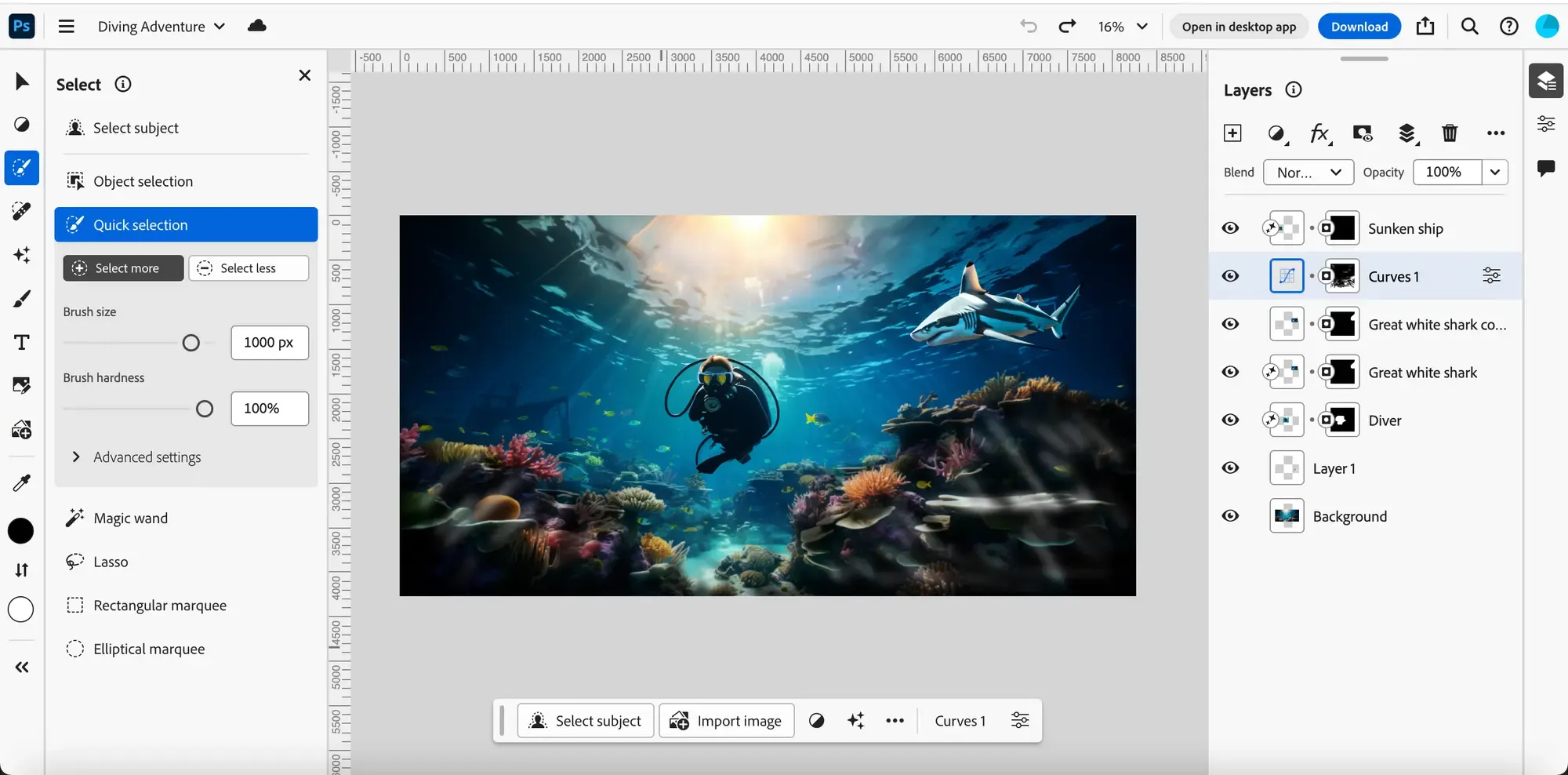Select the Healing brush tool
This screenshot has height=775, width=1568.
coord(21,210)
